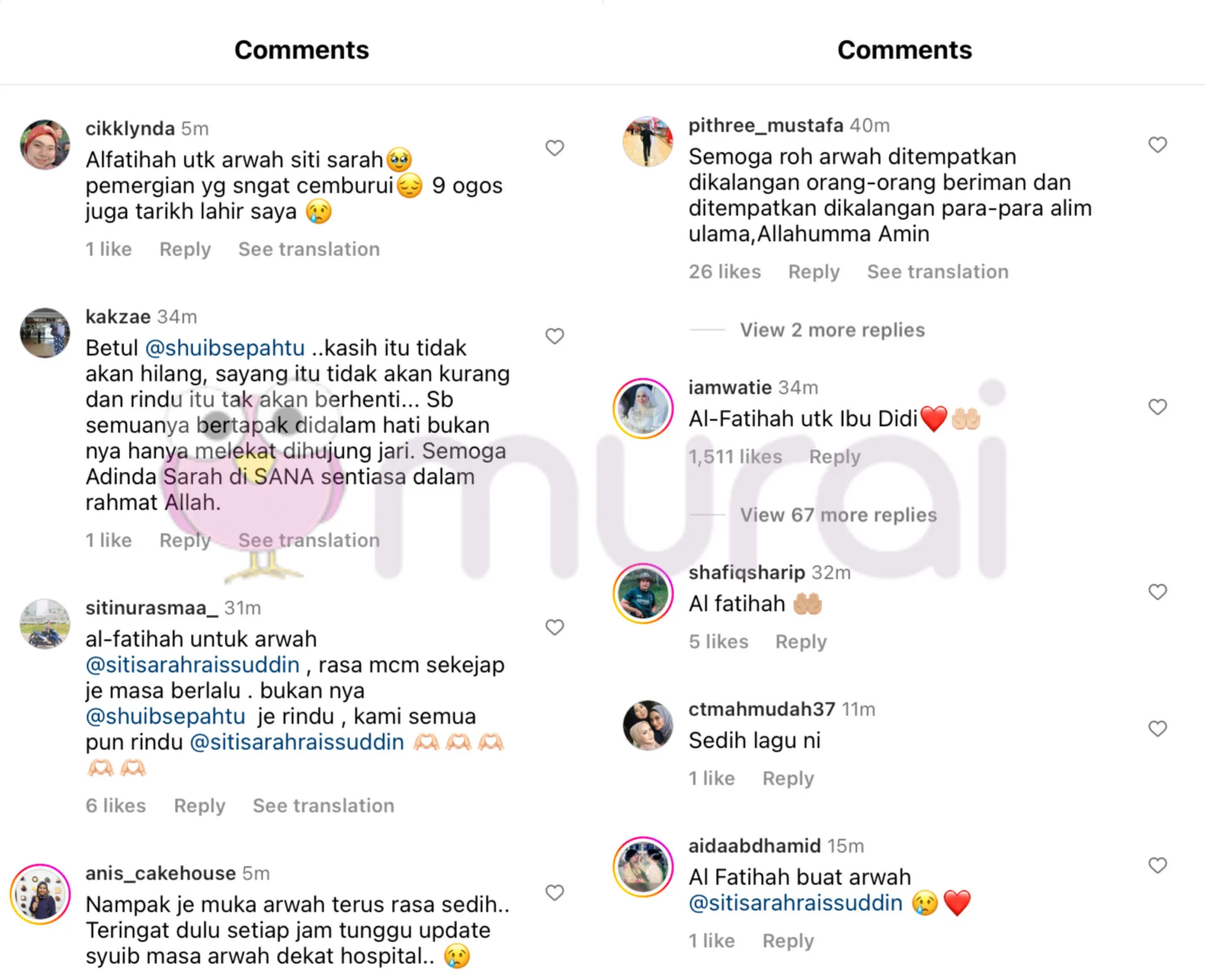Tap heart next to ctmahmudah37's comment
The width and height of the screenshot is (1205, 980).
[x=1157, y=729]
